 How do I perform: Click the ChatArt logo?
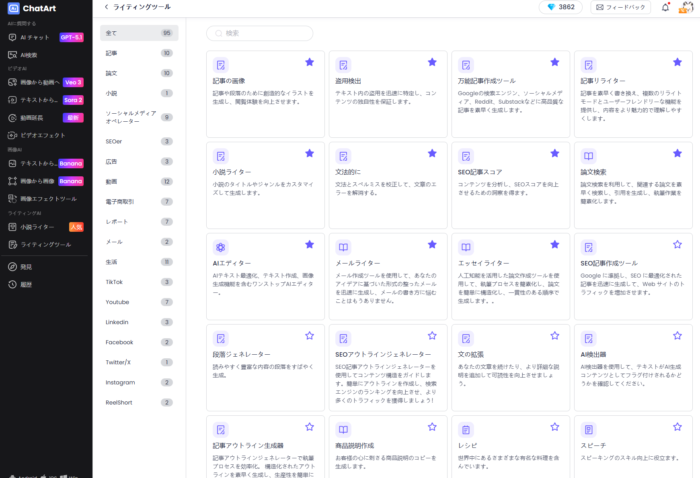(32, 8)
